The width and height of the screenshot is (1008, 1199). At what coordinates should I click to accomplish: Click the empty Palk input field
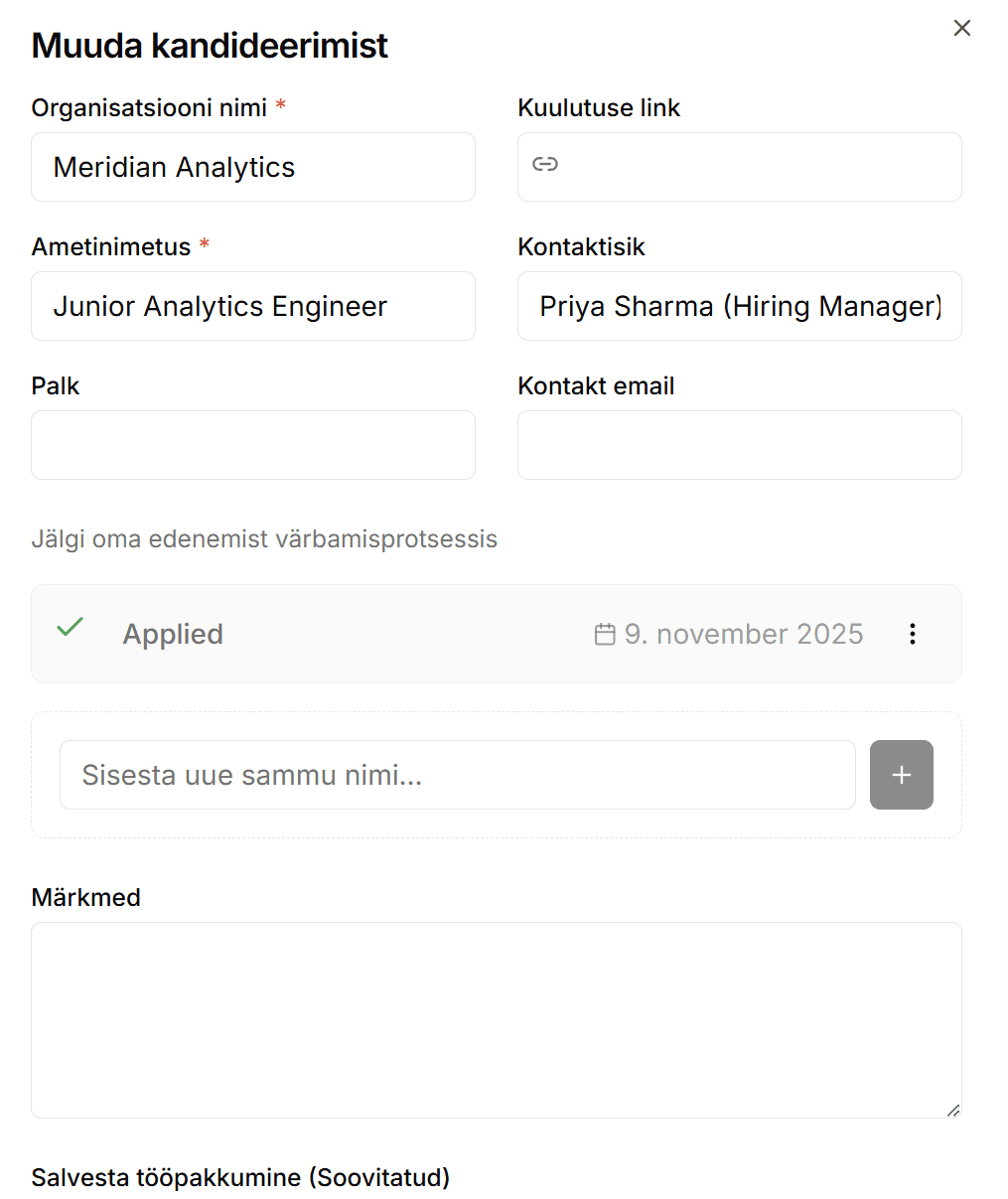pyautogui.click(x=252, y=445)
